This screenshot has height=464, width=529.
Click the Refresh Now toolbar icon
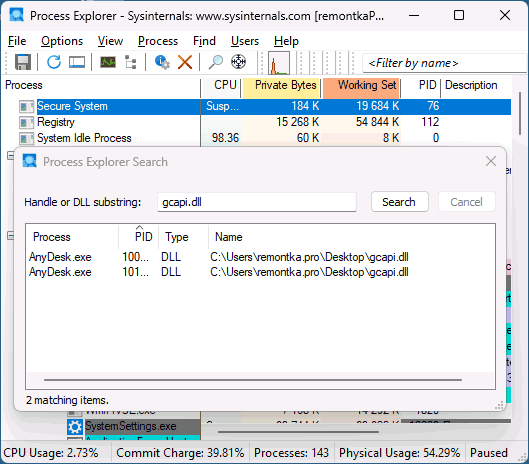click(54, 62)
